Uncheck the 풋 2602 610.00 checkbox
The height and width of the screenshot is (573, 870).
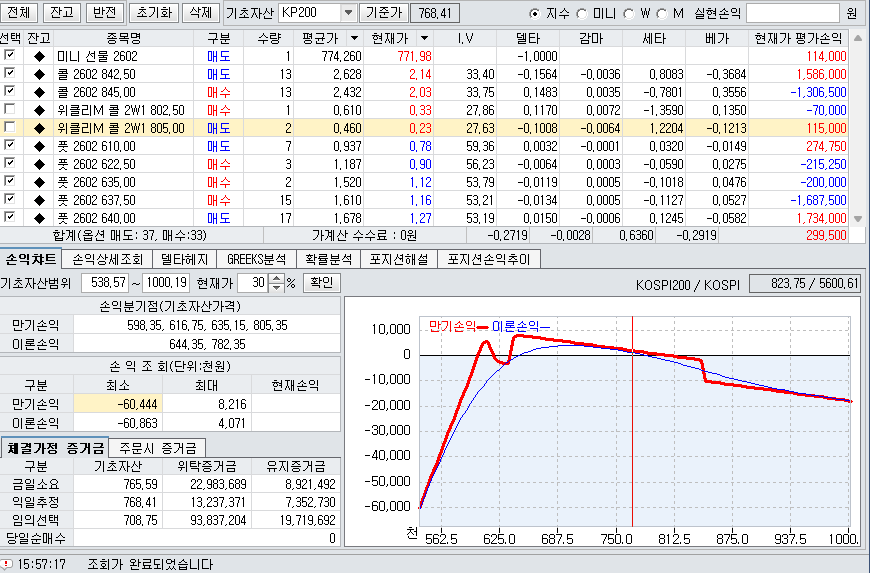(x=9, y=145)
